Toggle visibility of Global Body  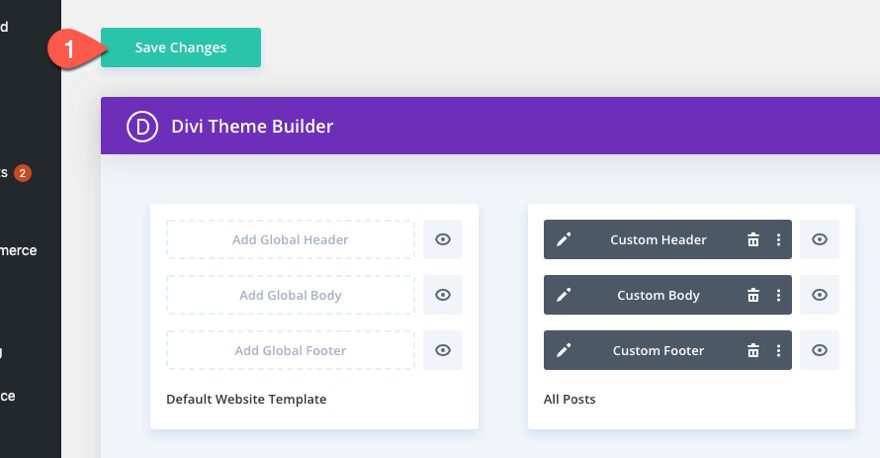pyautogui.click(x=443, y=295)
